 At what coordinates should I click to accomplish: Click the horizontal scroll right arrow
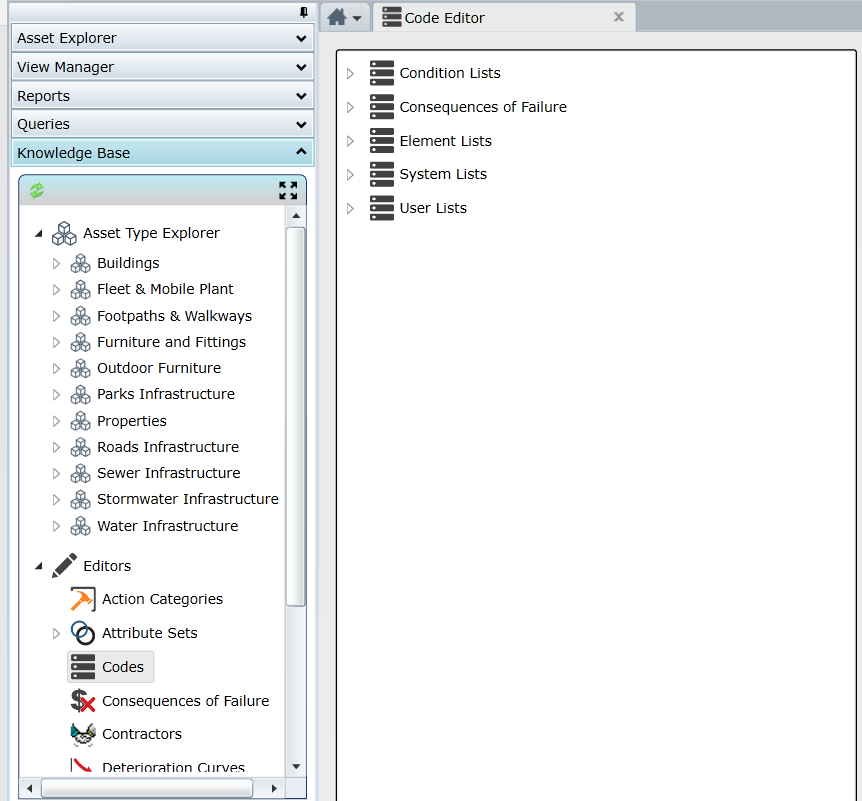pyautogui.click(x=274, y=788)
